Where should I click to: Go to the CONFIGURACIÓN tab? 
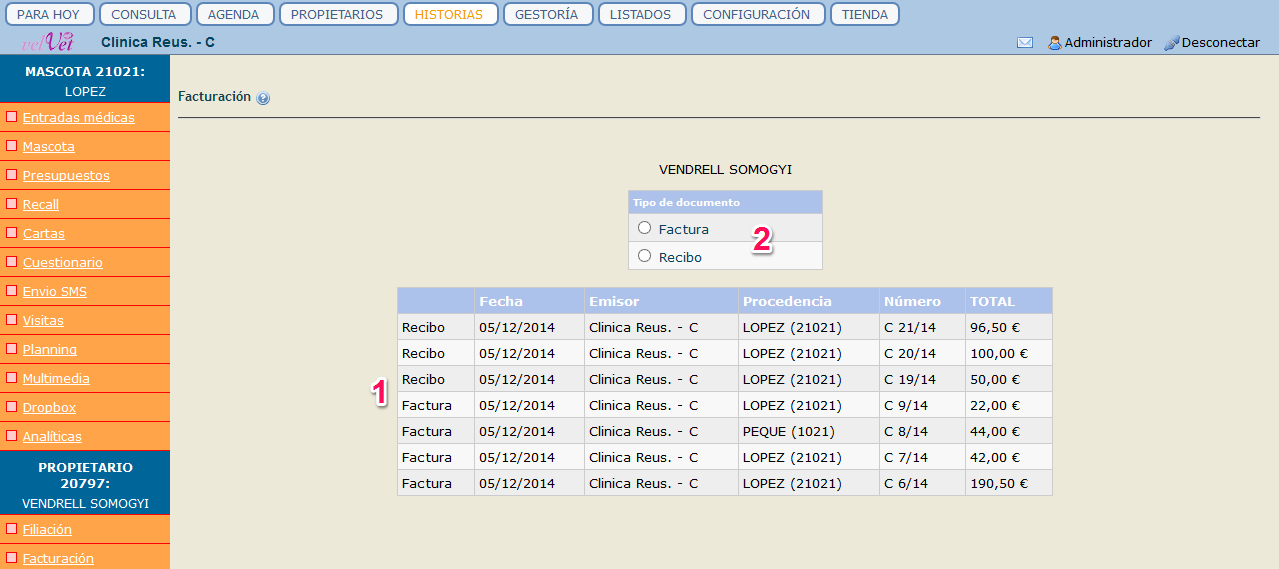(x=756, y=15)
